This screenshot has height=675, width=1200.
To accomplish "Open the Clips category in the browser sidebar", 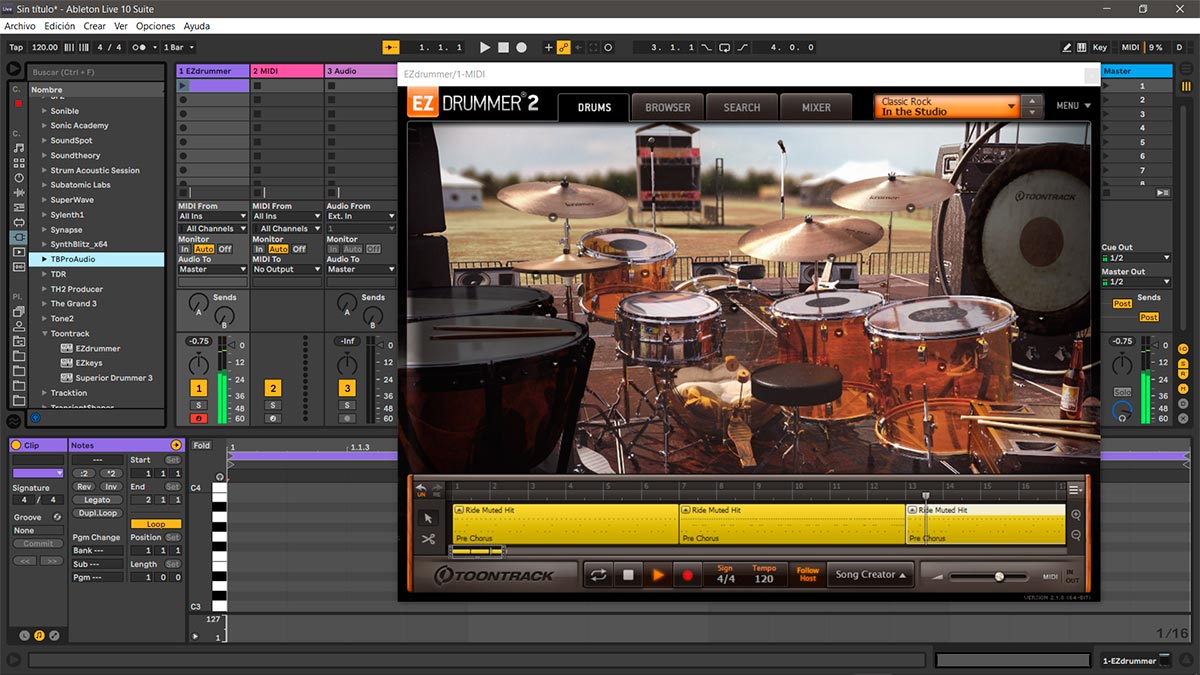I will click(x=19, y=252).
